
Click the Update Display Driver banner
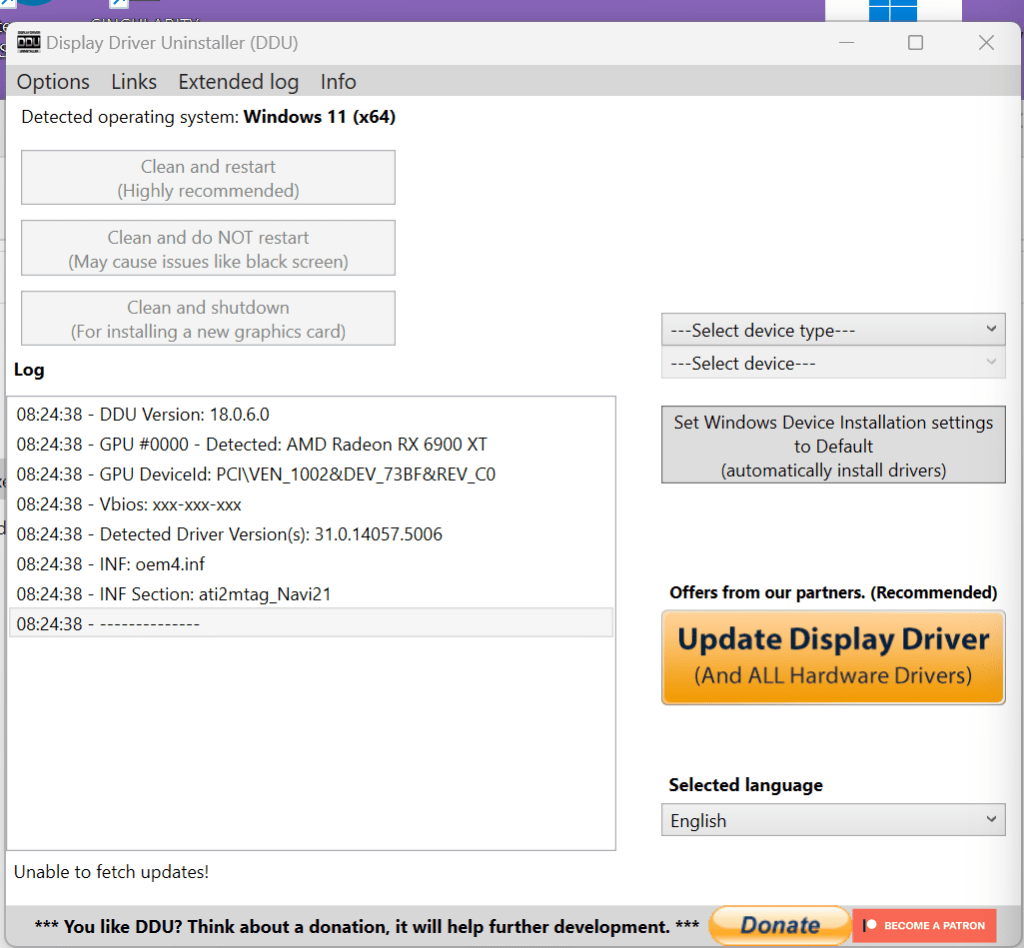pyautogui.click(x=833, y=657)
